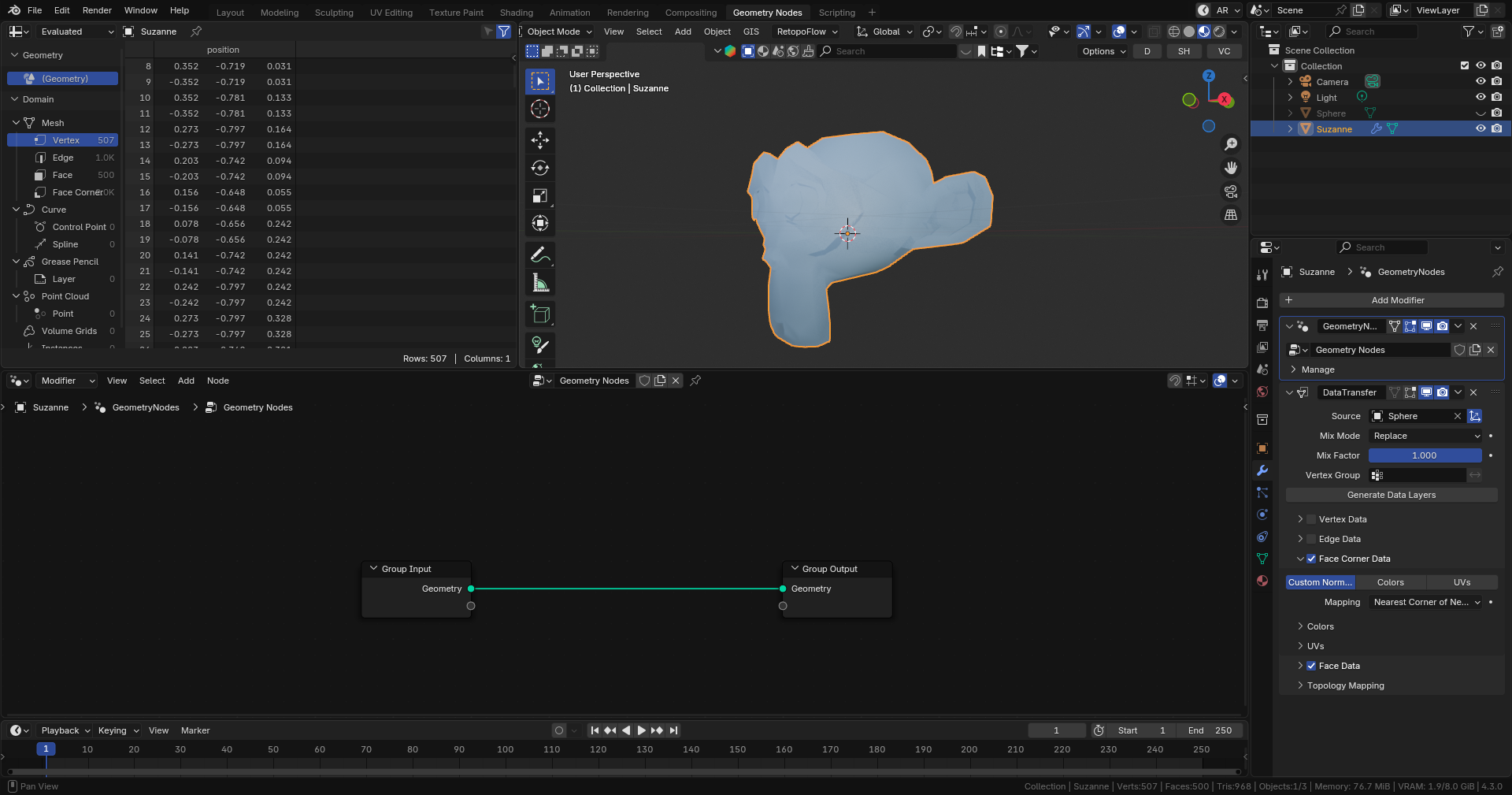Select the Annotate tool
1512x795 pixels.
tap(540, 254)
